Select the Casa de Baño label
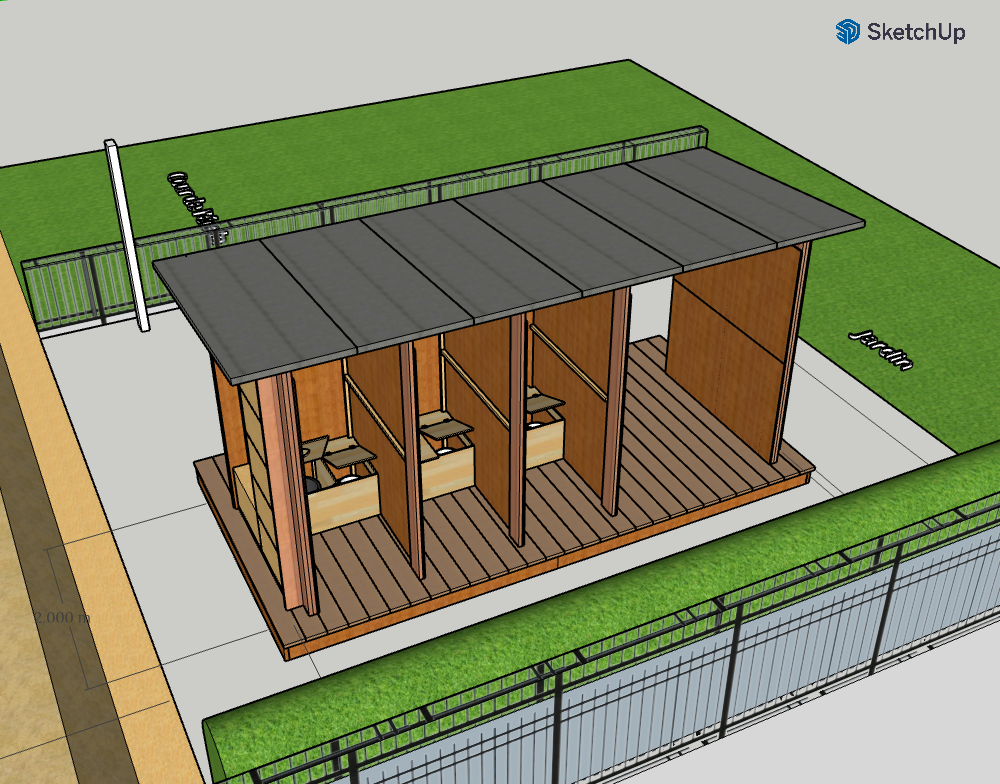1000x784 pixels. coord(190,198)
